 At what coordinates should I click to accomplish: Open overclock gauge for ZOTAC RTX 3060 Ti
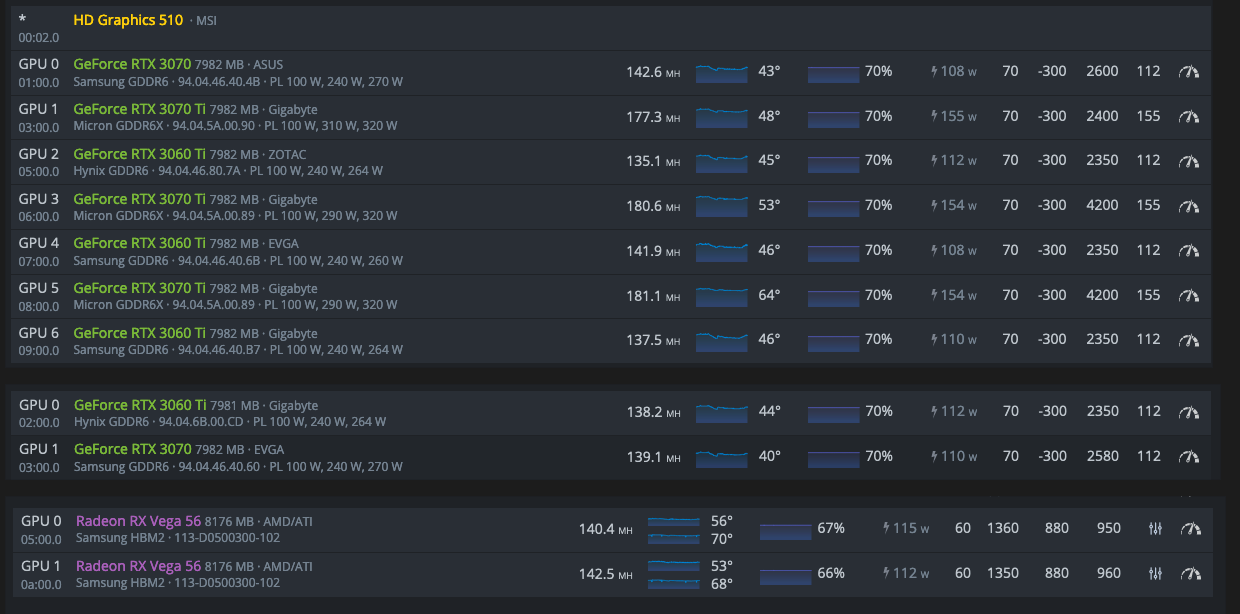tap(1188, 161)
